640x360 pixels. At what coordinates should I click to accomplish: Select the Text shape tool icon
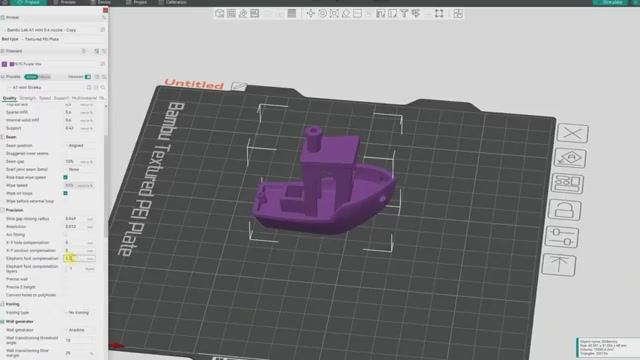coord(404,13)
